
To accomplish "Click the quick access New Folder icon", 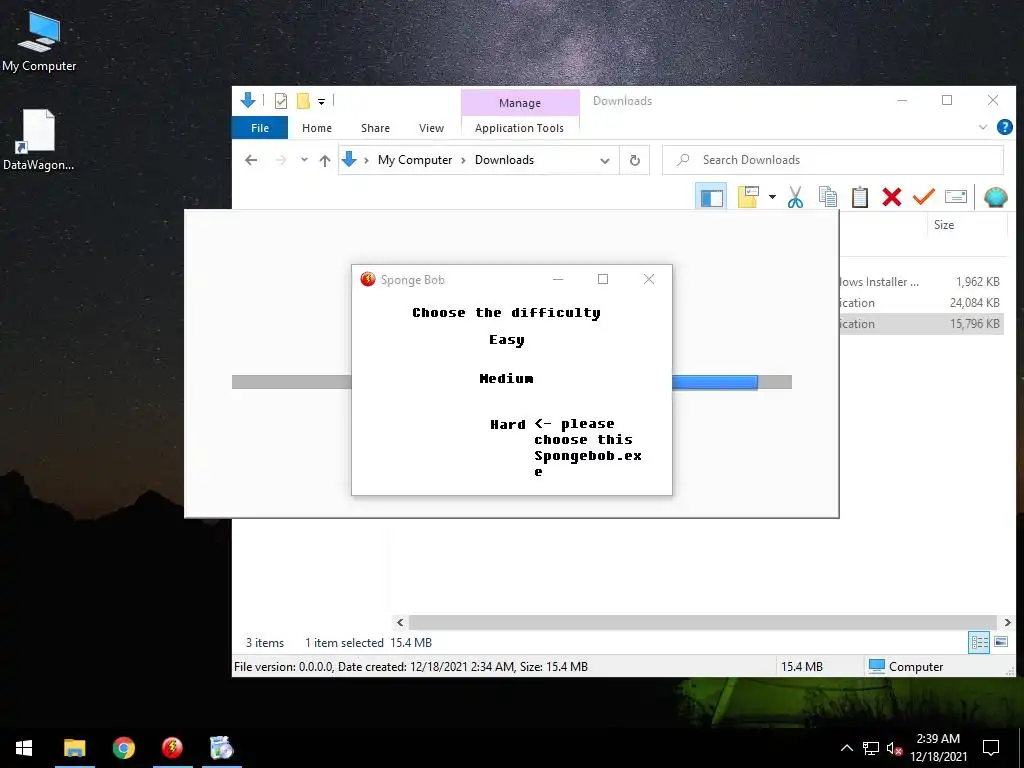I will (303, 101).
